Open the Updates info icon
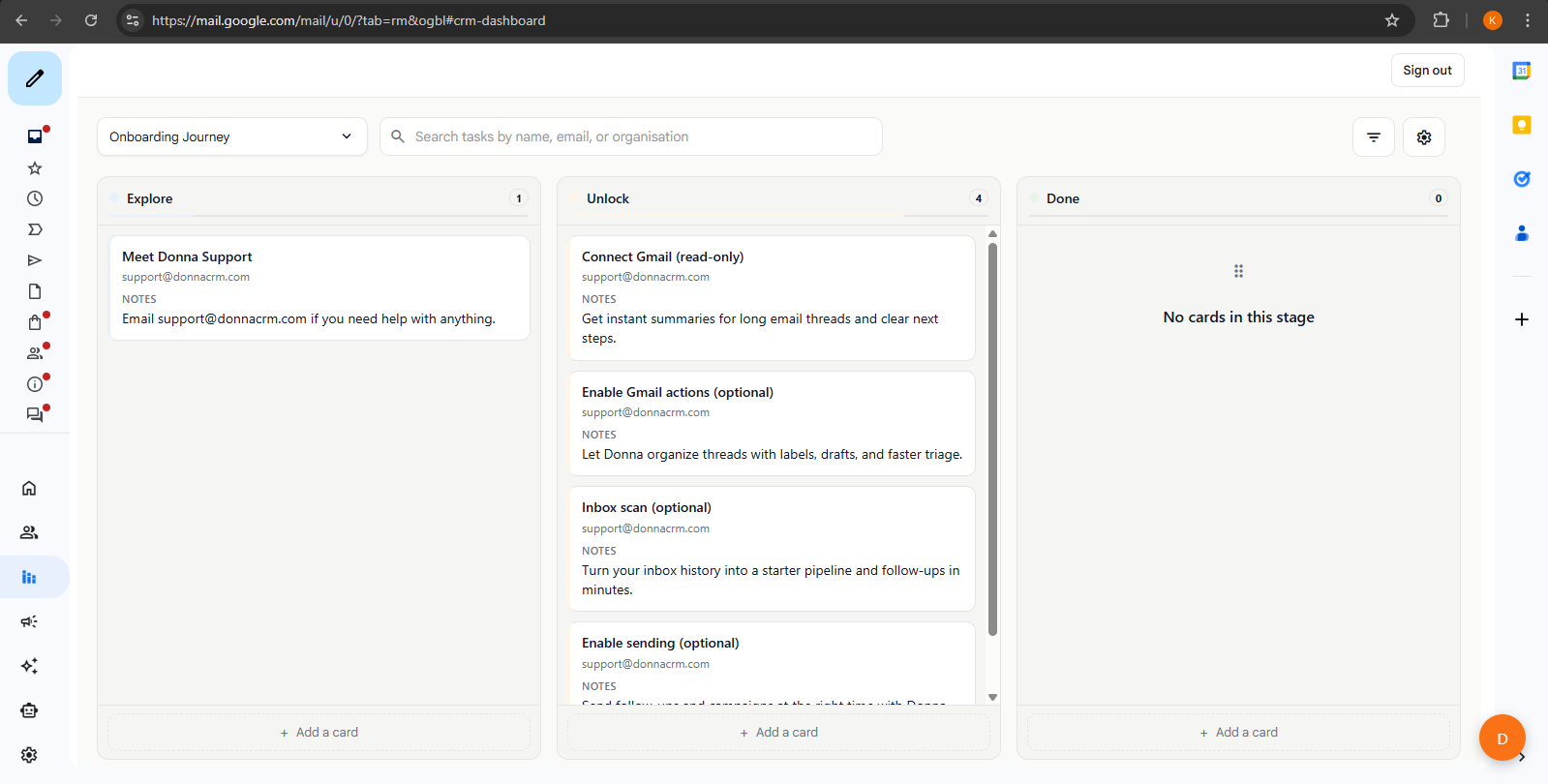Viewport: 1548px width, 784px height. 35,384
